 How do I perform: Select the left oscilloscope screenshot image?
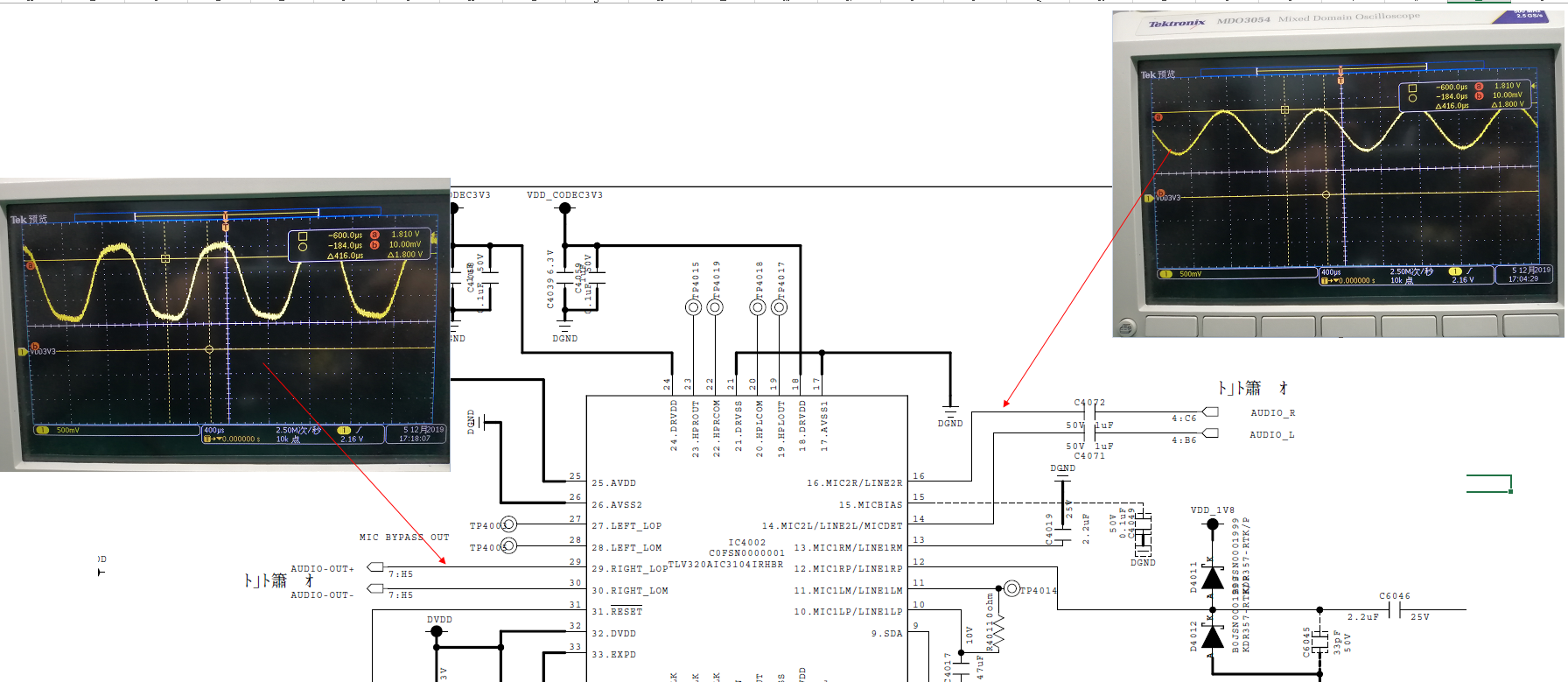coord(225,325)
